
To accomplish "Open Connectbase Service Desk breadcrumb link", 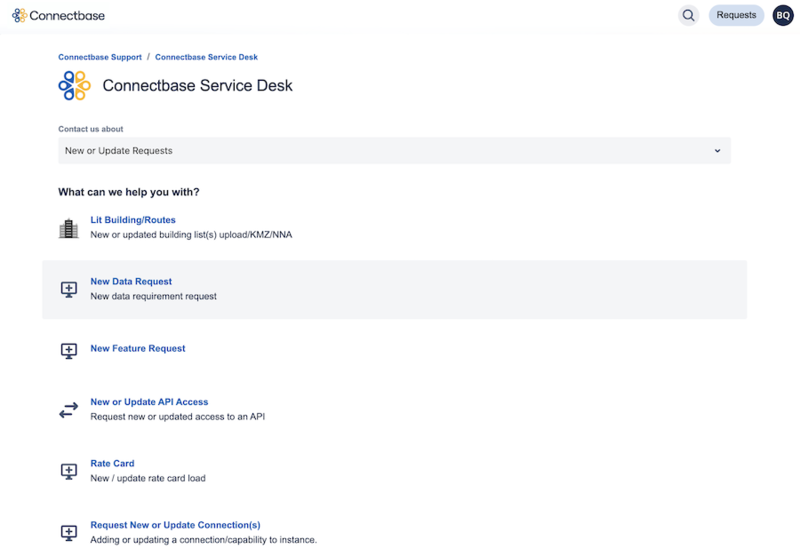I will (x=206, y=57).
